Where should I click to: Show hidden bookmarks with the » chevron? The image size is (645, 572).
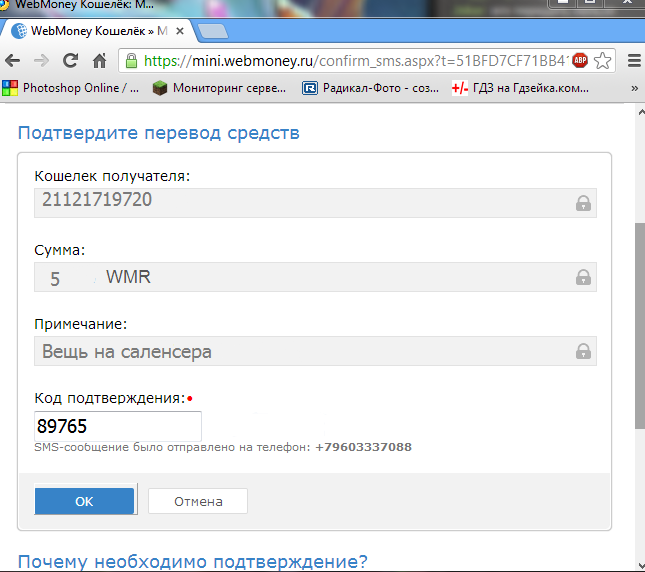click(x=634, y=88)
